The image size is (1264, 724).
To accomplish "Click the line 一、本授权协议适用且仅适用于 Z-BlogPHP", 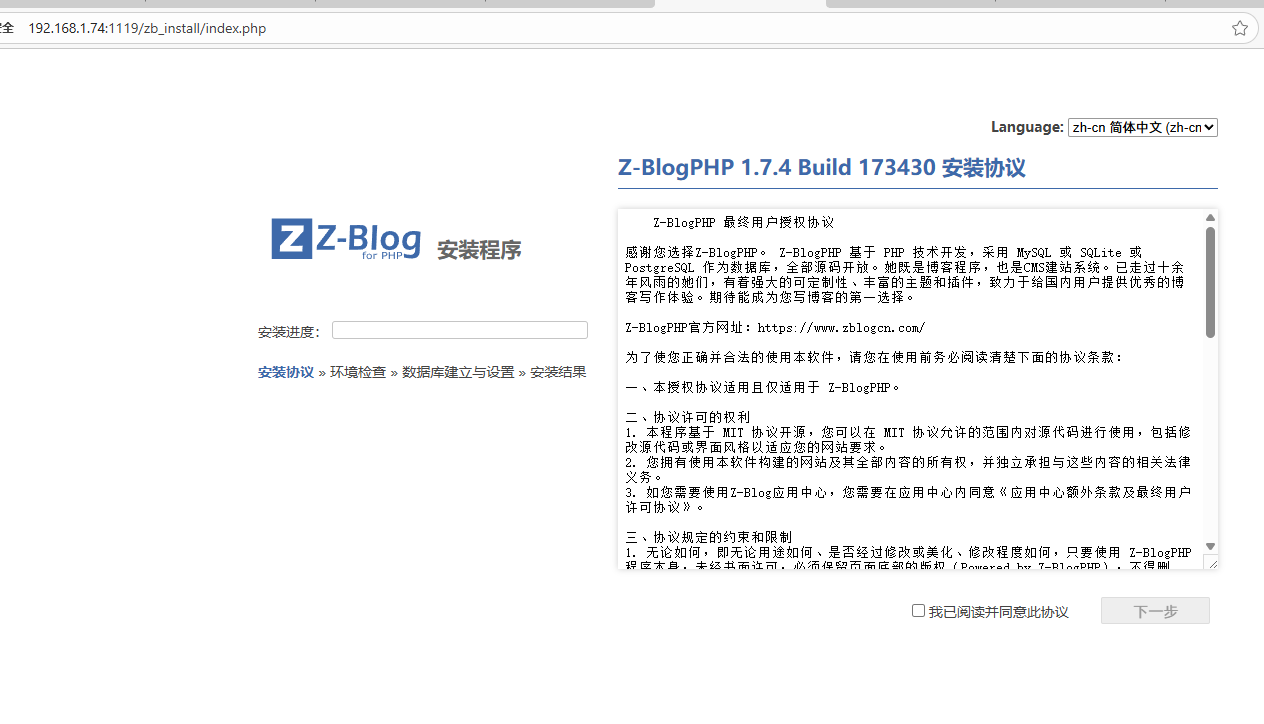I will 763,387.
